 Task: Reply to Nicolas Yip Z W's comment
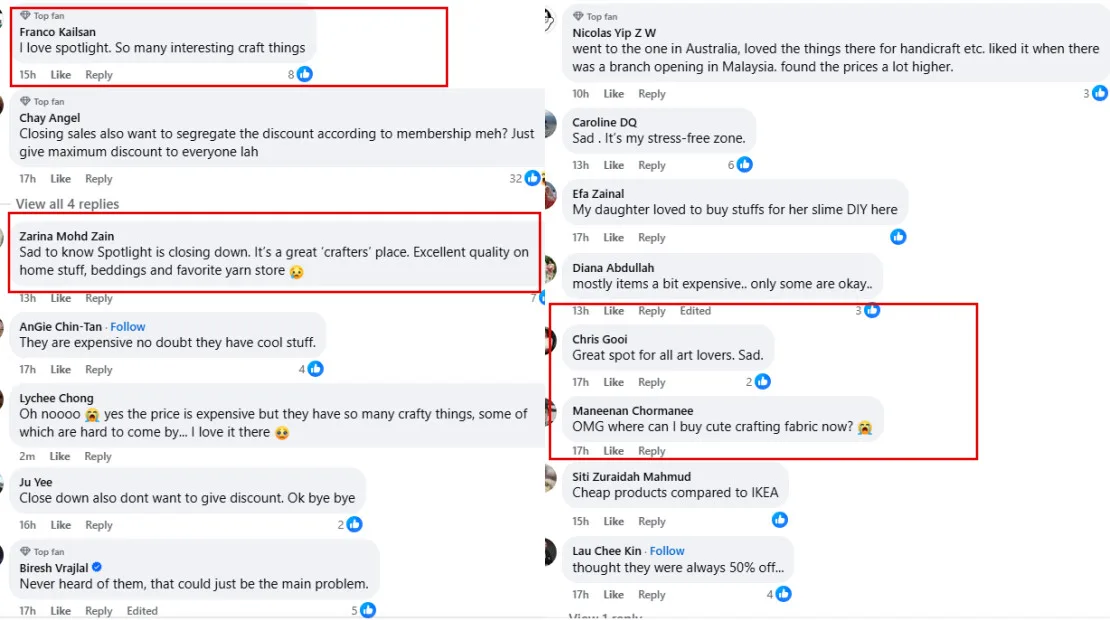coord(652,94)
